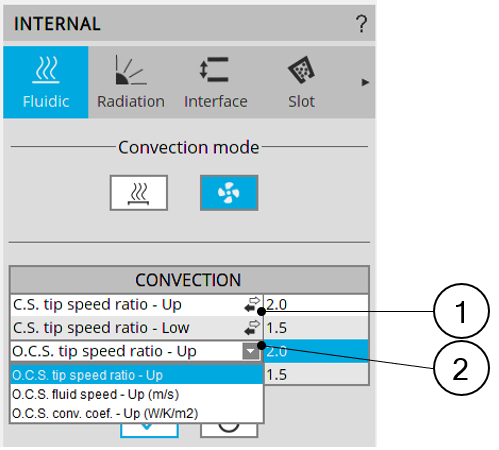Open help with the question mark
This screenshot has height=450, width=499.
pos(361,23)
